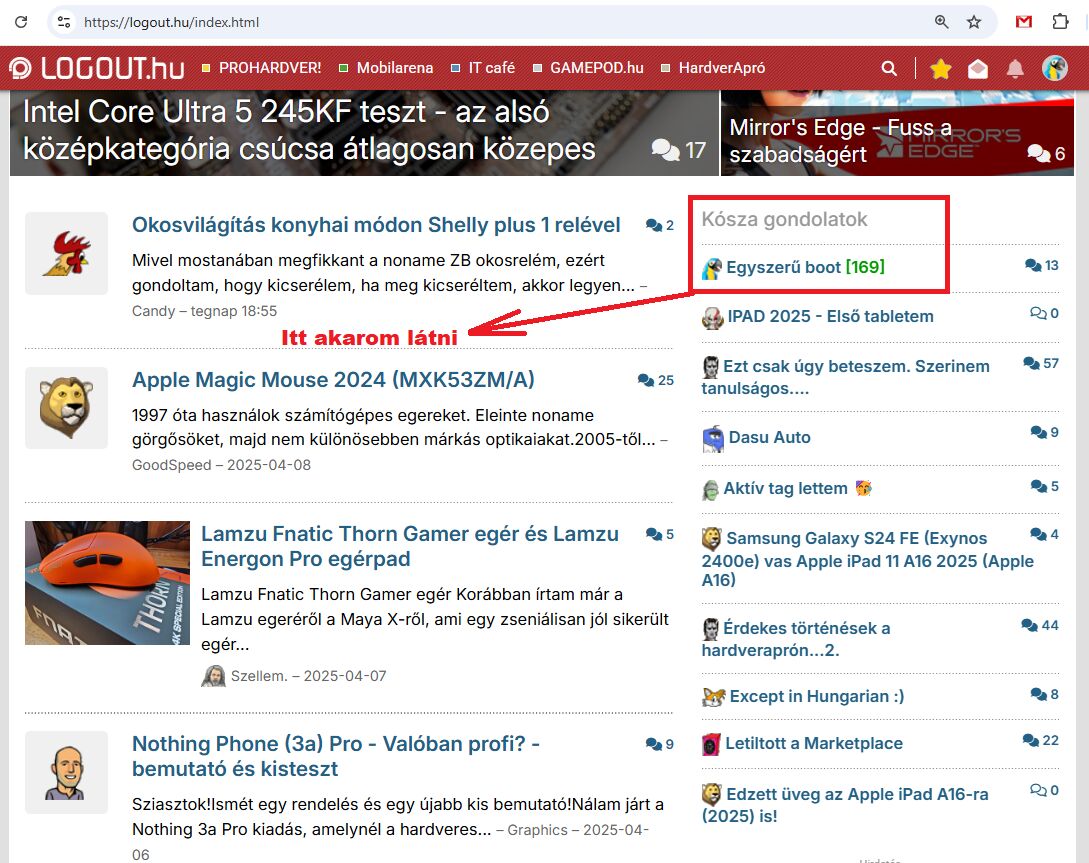Open the user profile avatar in header

pyautogui.click(x=1055, y=68)
